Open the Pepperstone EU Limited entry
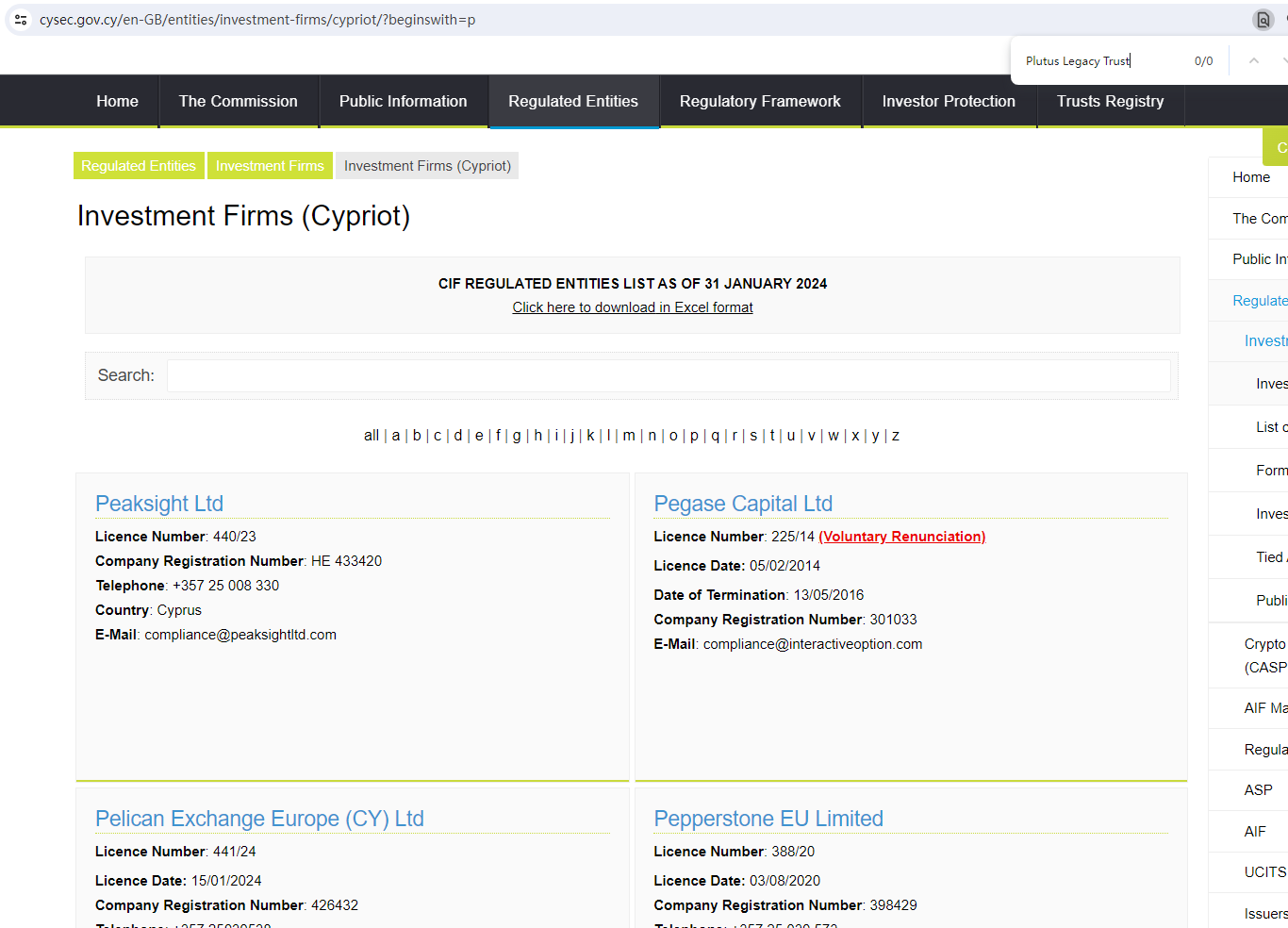Screen dimensions: 1288x928 click(768, 819)
